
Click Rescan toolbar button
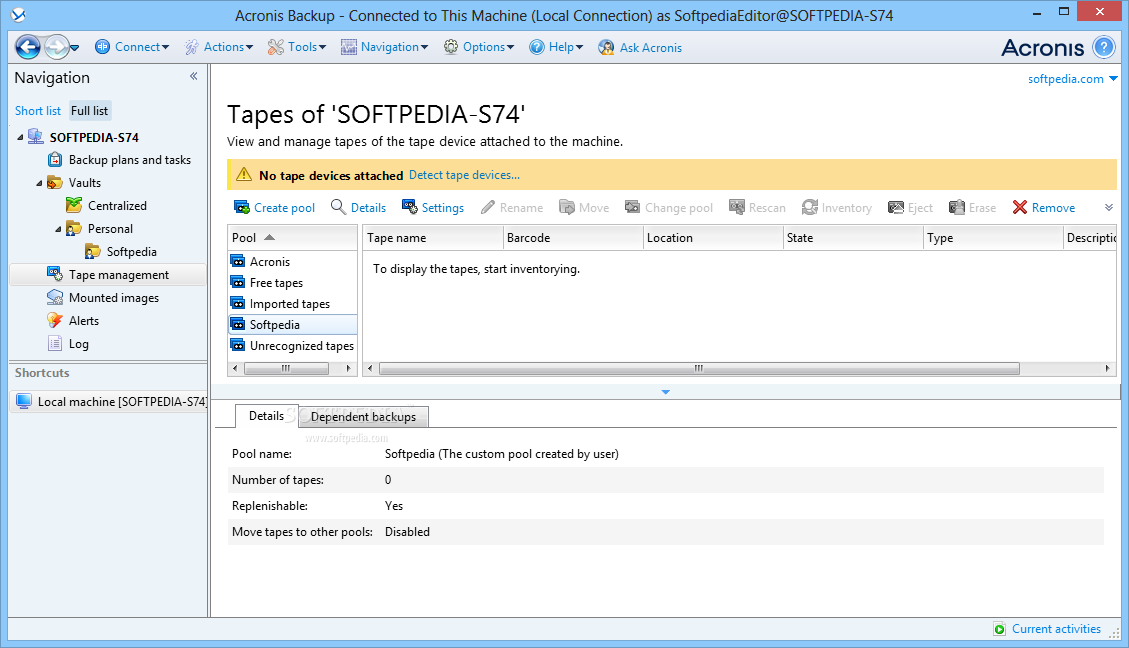(x=757, y=207)
